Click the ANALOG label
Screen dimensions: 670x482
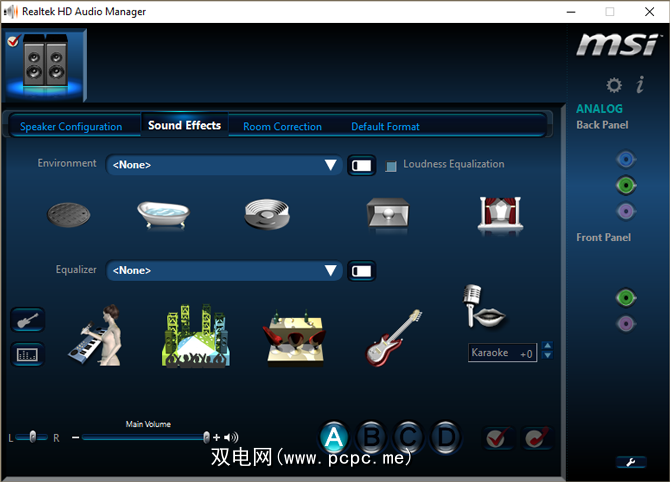pyautogui.click(x=599, y=109)
